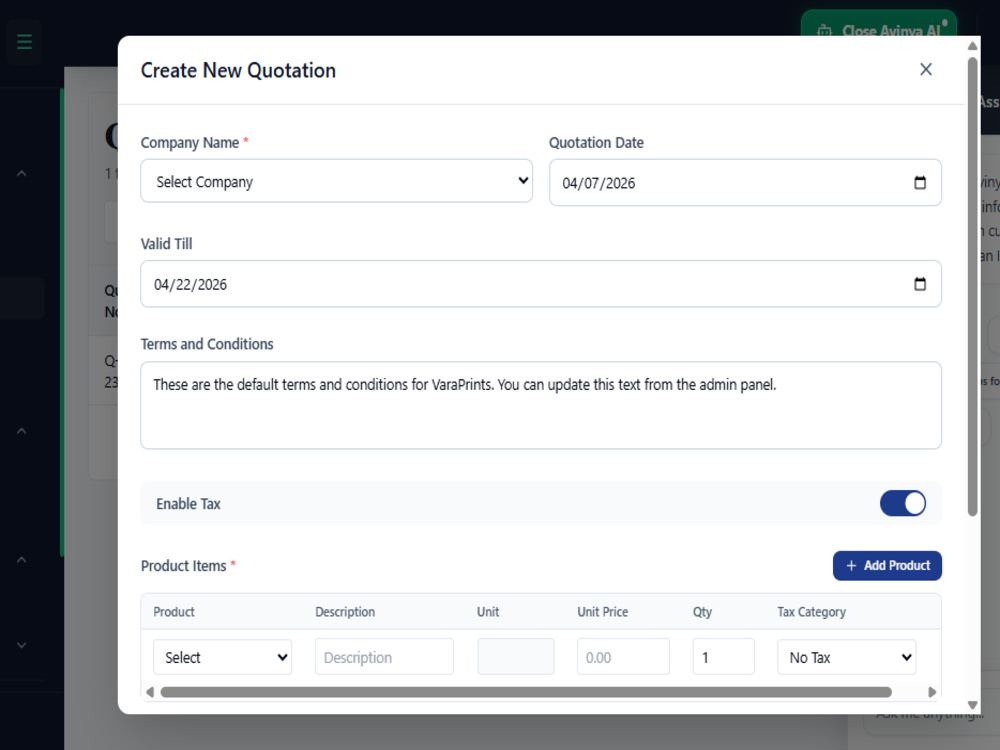Click the Create New Quotation title

coord(238,70)
